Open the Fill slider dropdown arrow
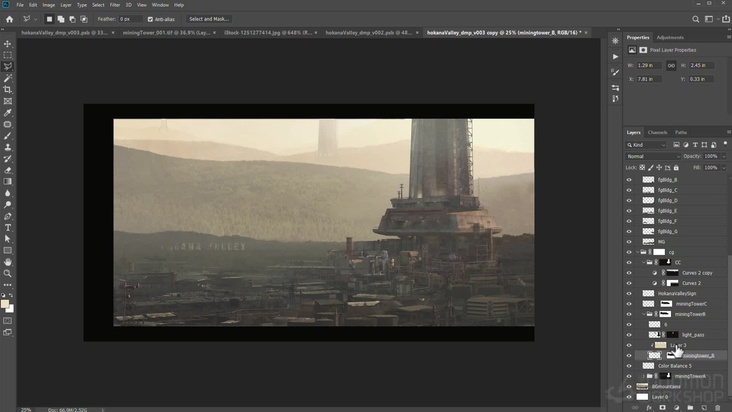 pos(724,168)
